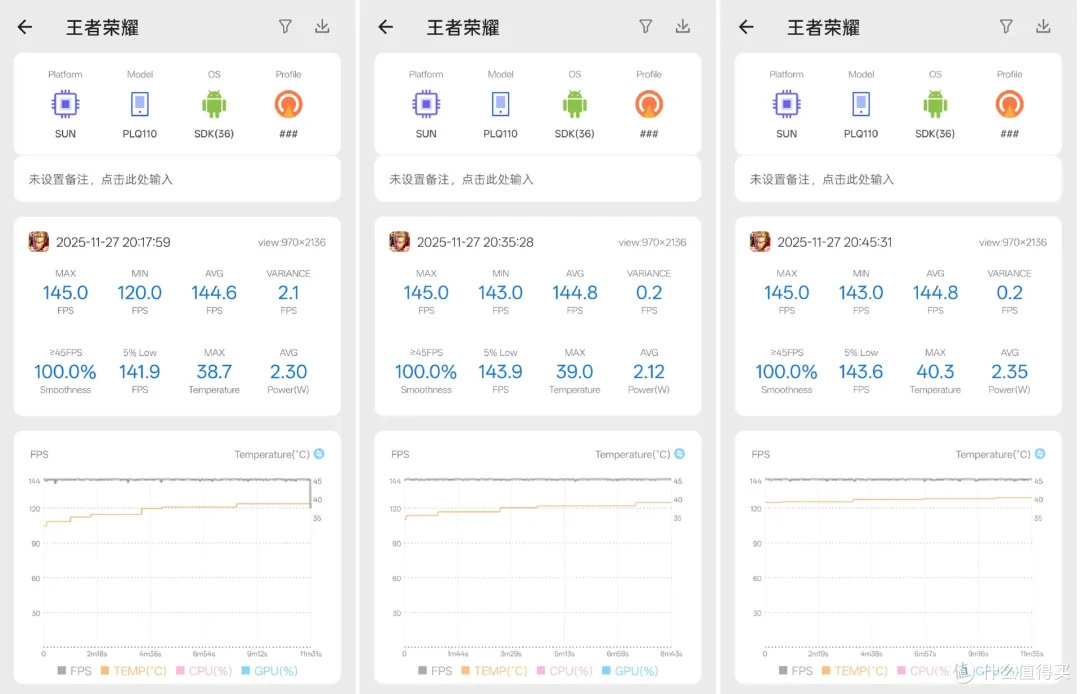Tap 5% Low value 141.9
This screenshot has width=1080, height=694.
(140, 372)
